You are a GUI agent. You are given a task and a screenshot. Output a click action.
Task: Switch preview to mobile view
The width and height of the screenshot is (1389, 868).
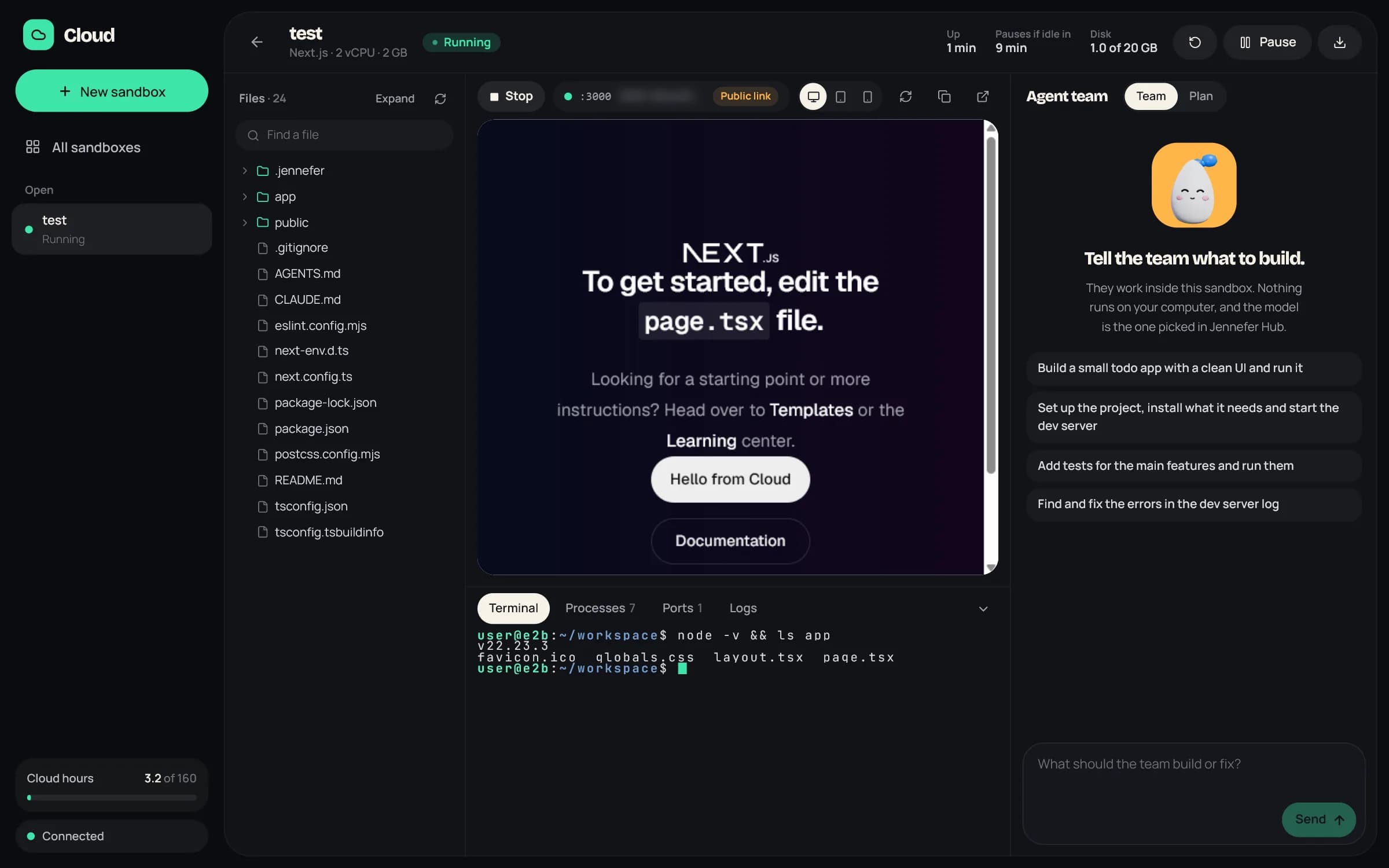867,96
